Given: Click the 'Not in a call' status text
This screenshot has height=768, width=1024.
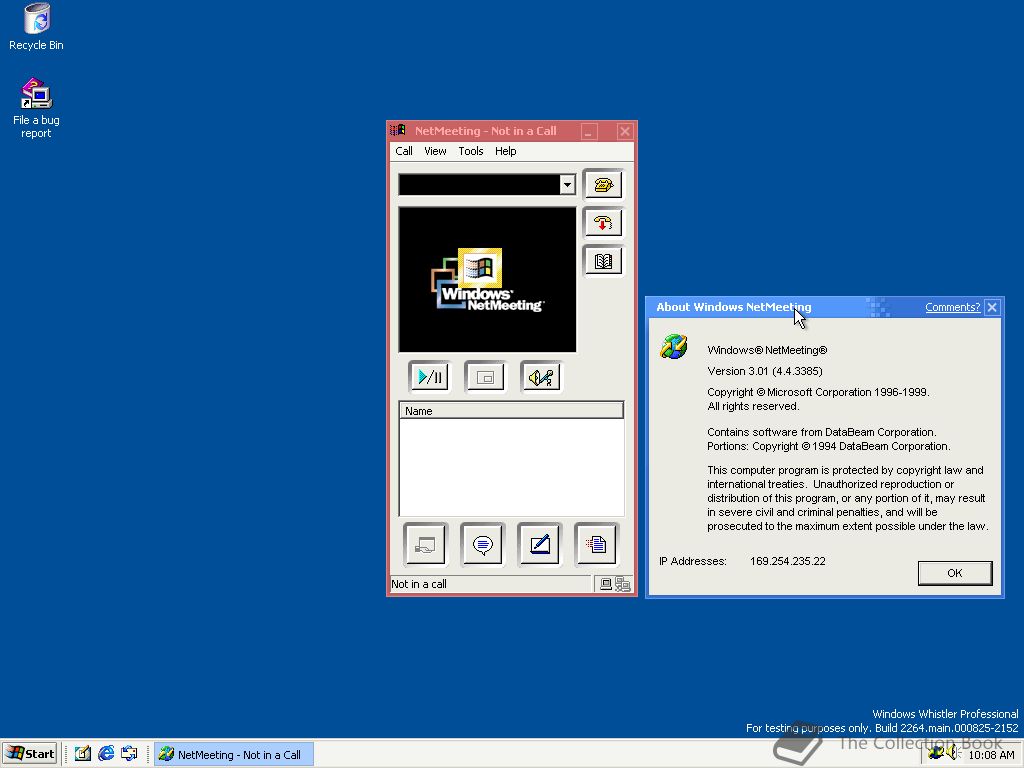Looking at the screenshot, I should click(419, 584).
